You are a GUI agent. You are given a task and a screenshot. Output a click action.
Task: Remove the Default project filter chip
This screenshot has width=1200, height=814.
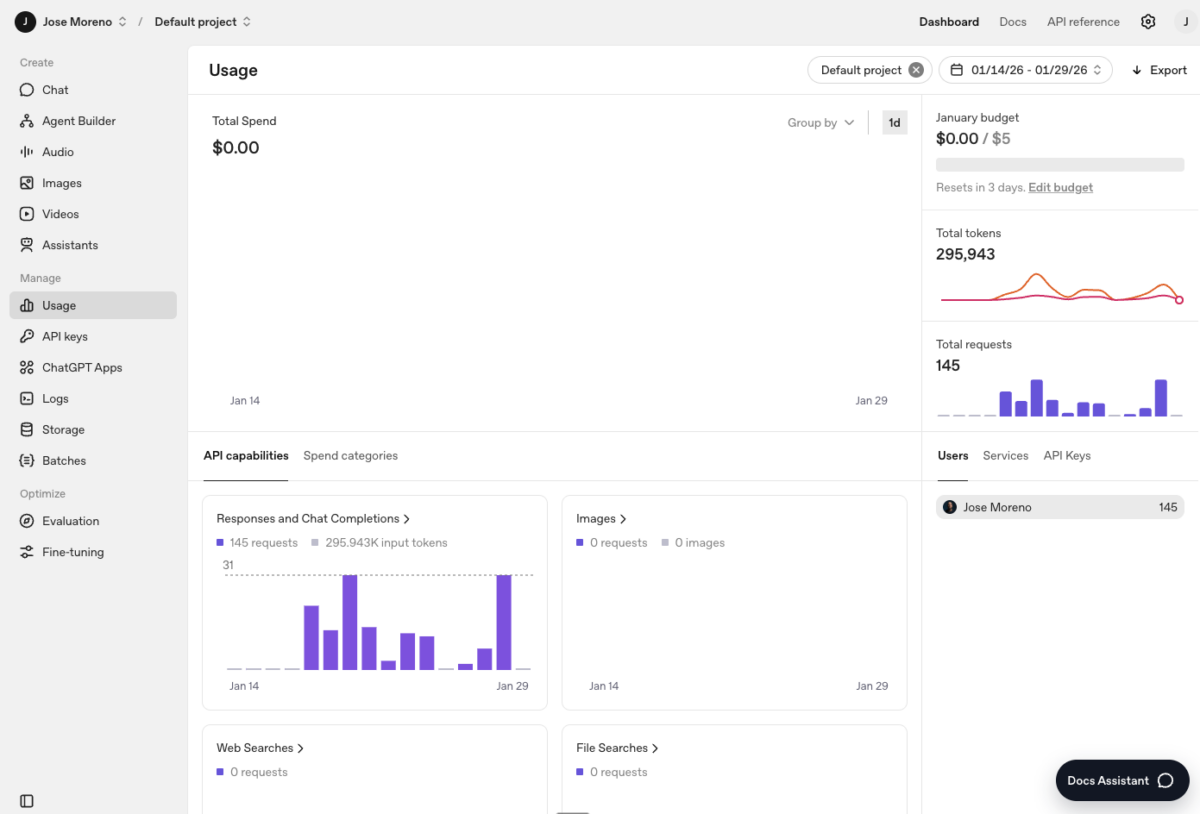pyautogui.click(x=916, y=69)
